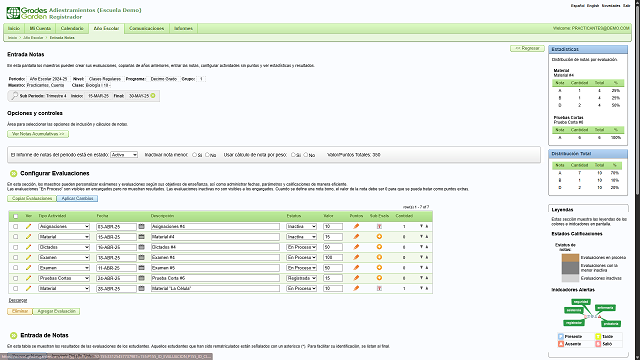
Task: Open the Informes tab
Action: click(183, 29)
